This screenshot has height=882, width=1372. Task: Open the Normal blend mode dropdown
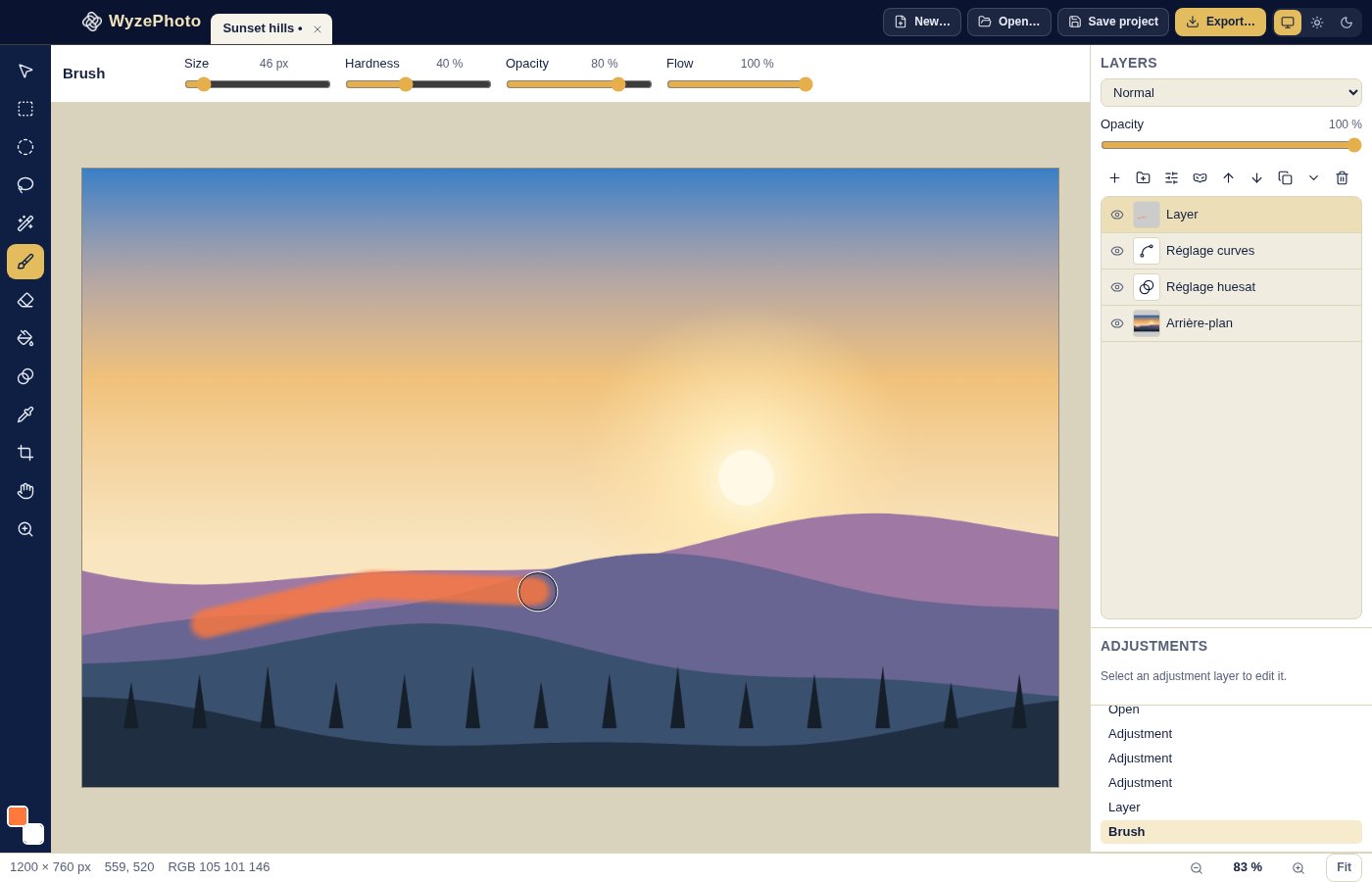(x=1231, y=92)
